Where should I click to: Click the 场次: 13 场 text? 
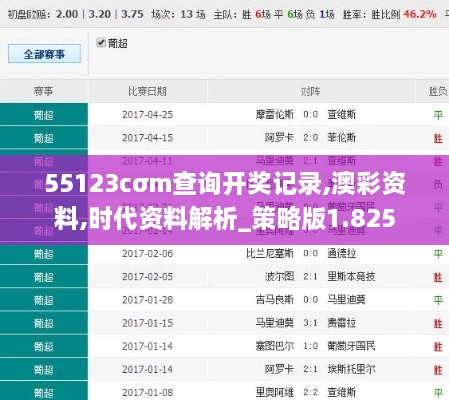(x=178, y=14)
